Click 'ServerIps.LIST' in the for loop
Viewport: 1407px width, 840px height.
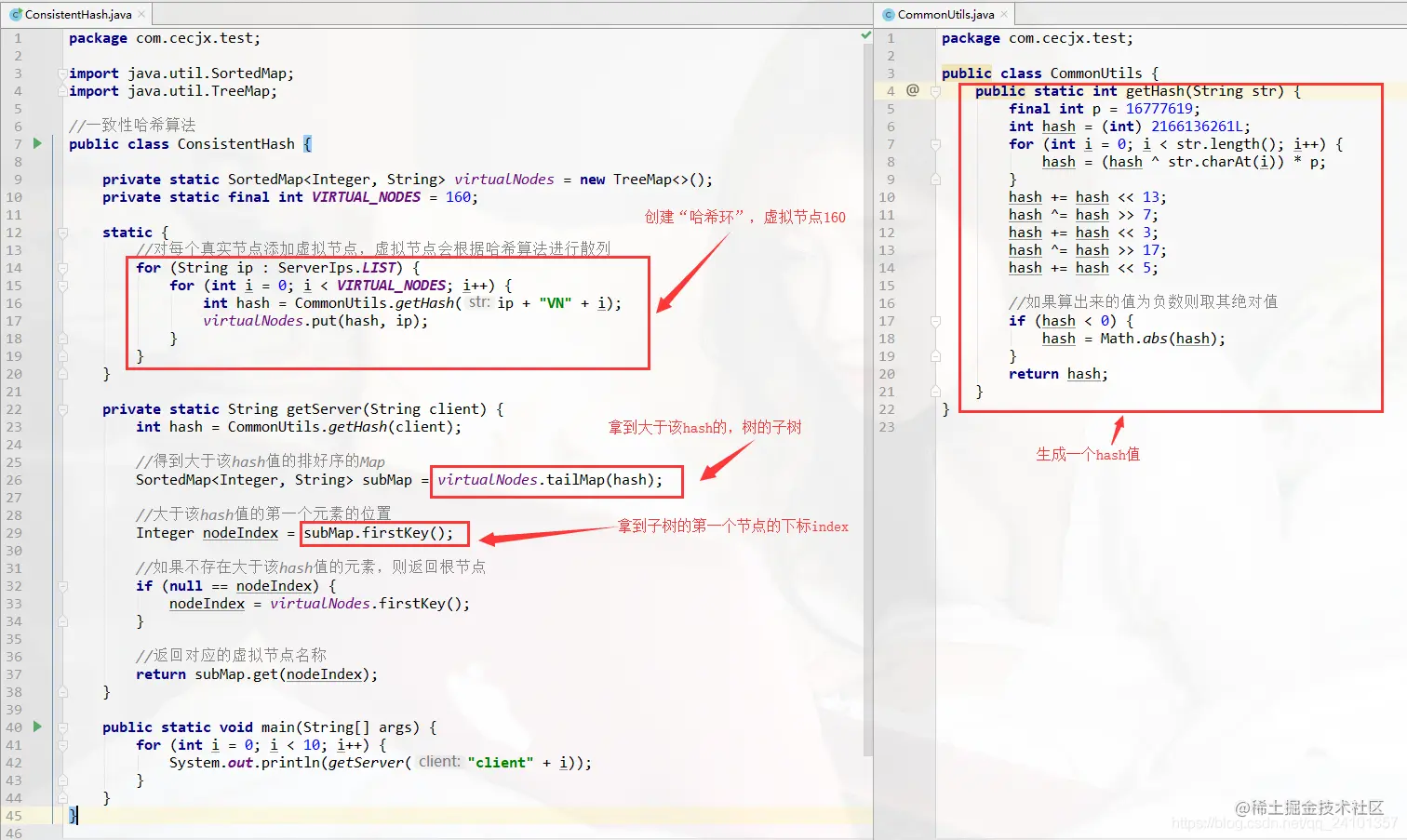337,268
